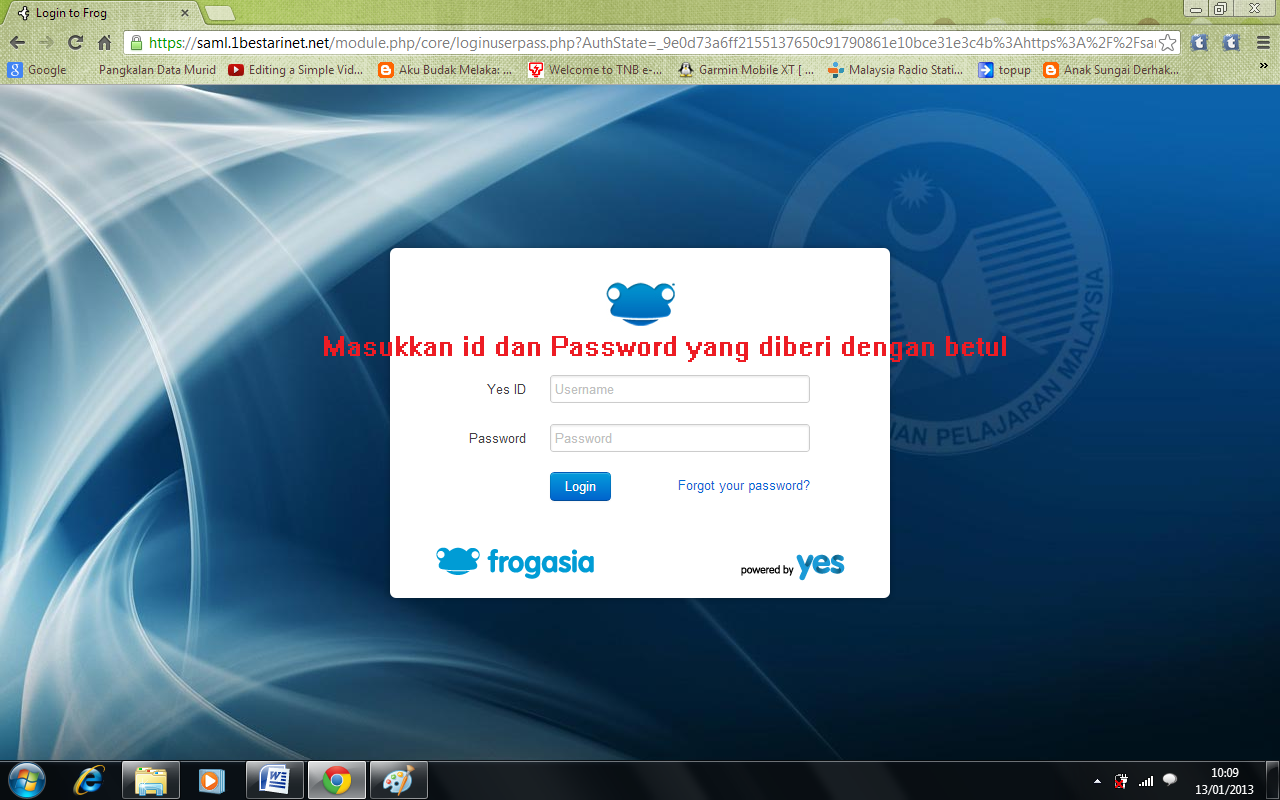This screenshot has height=800, width=1280.
Task: Open the Chrome menu icon
Action: (1262, 43)
